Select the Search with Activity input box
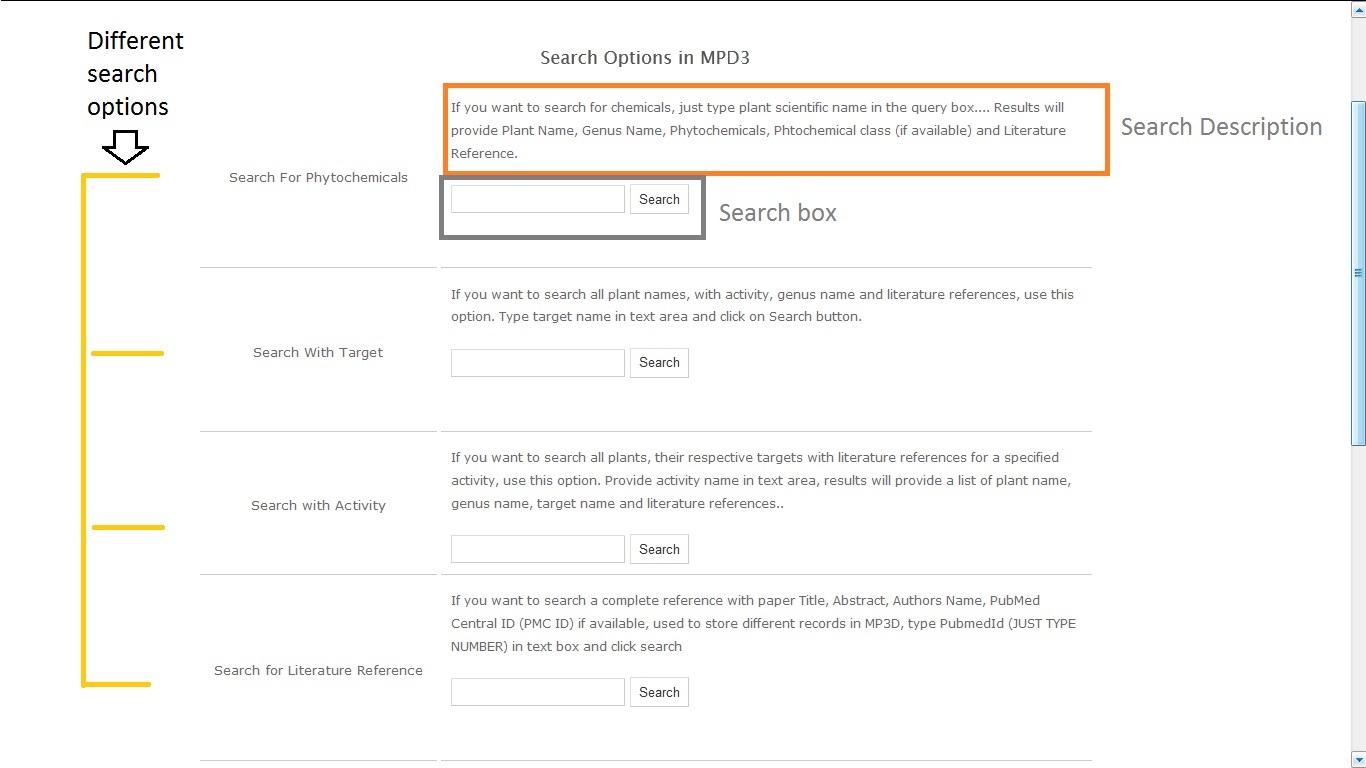 click(x=537, y=549)
